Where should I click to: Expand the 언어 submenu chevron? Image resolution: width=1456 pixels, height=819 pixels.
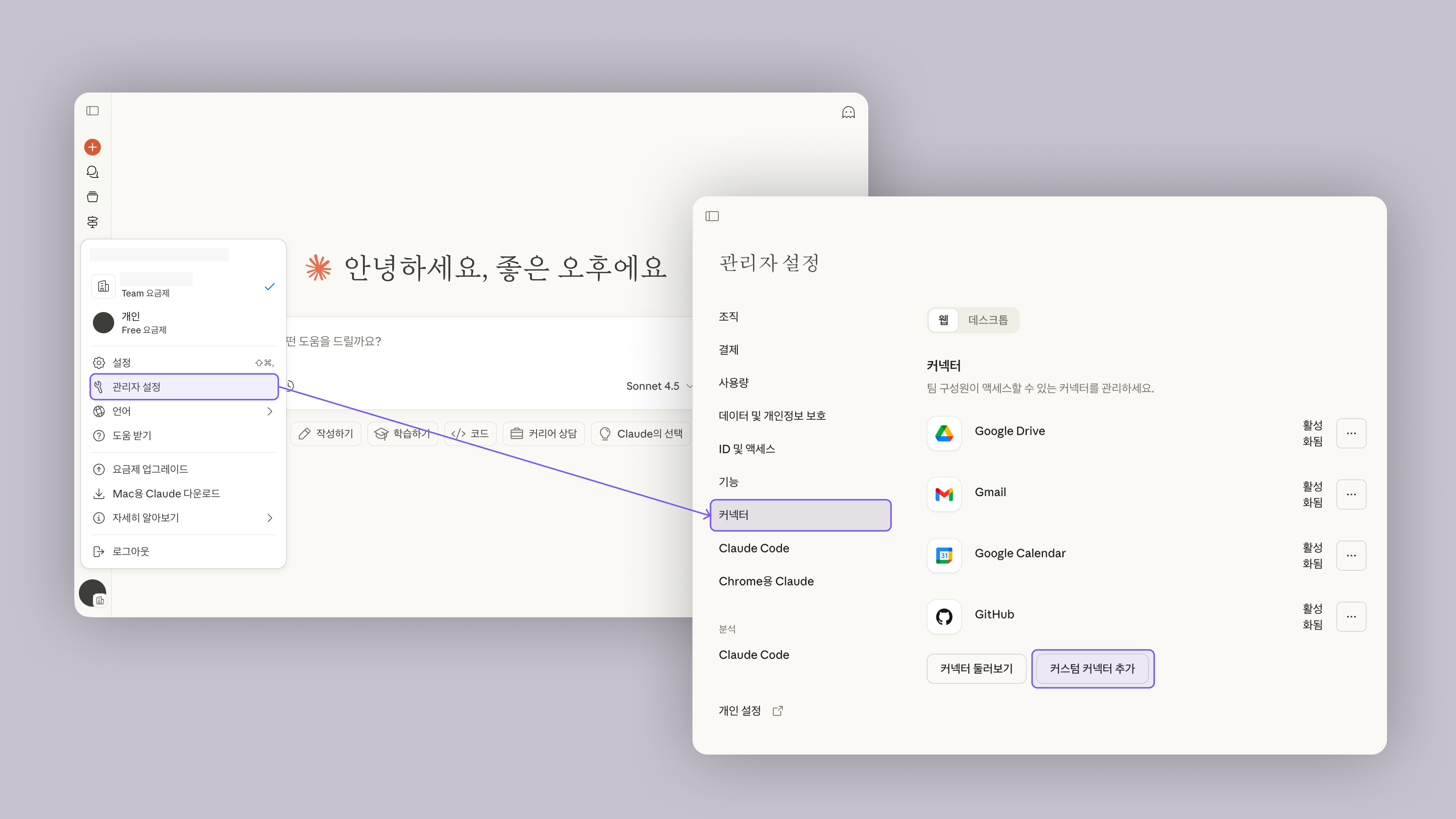pos(270,411)
